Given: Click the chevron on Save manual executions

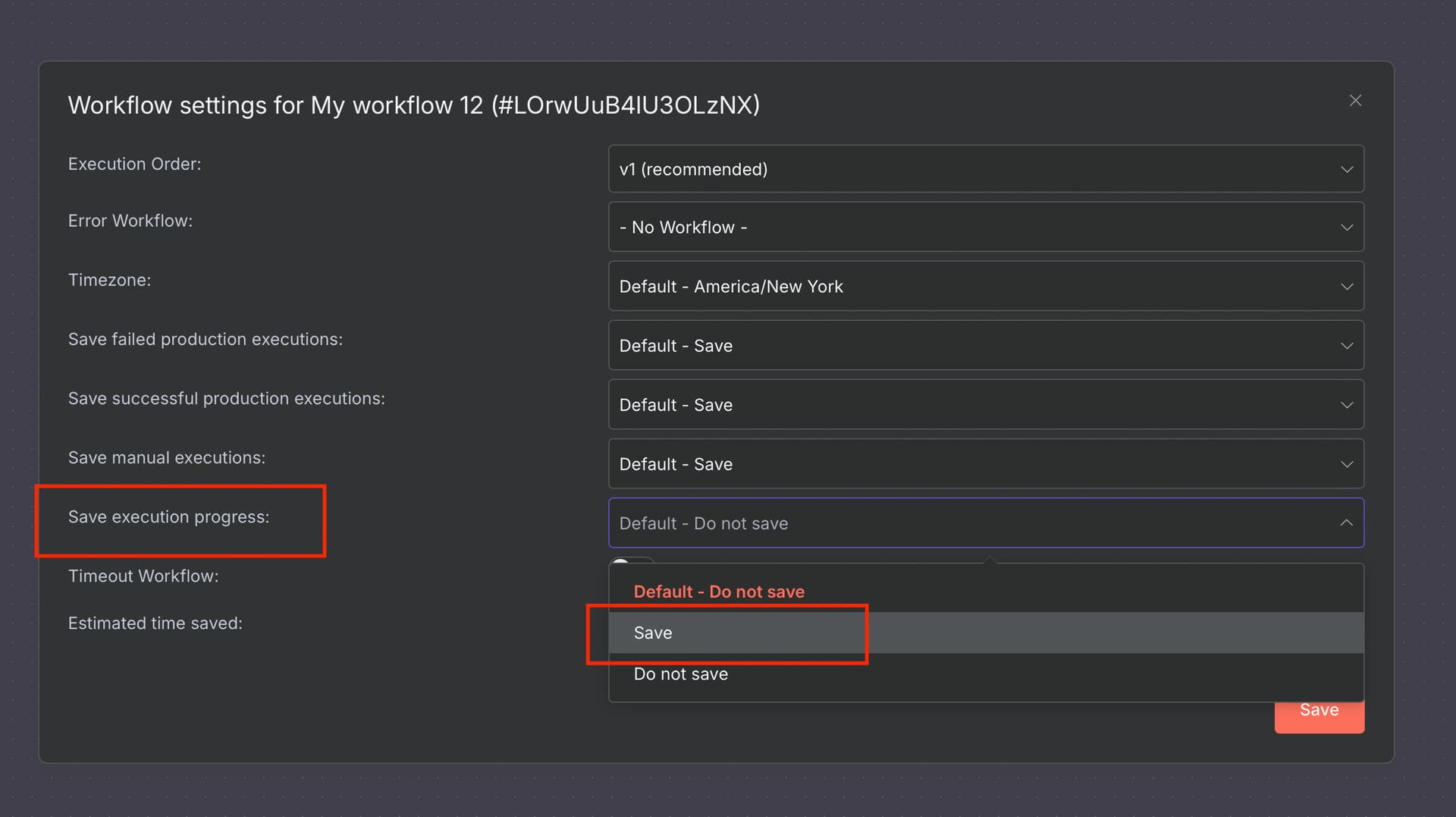Looking at the screenshot, I should point(1347,463).
